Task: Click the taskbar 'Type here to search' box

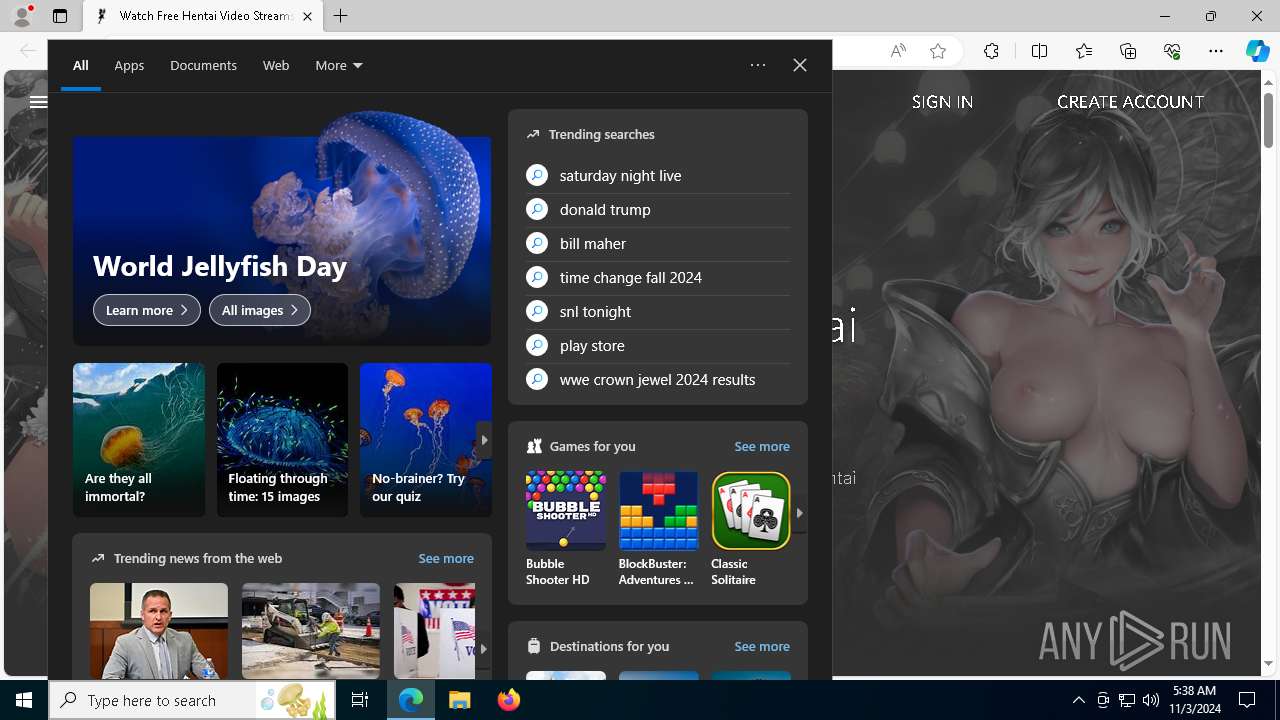Action: pos(193,700)
